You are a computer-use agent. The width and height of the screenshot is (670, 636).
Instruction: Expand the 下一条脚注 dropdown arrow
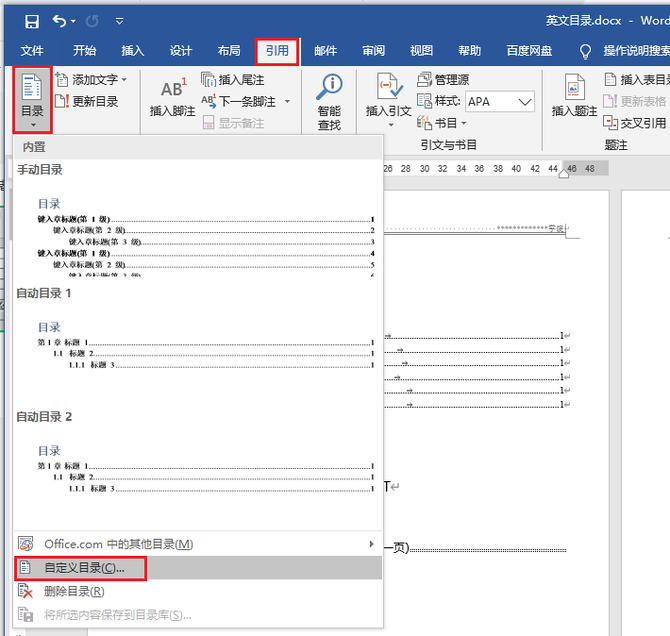pyautogui.click(x=287, y=101)
